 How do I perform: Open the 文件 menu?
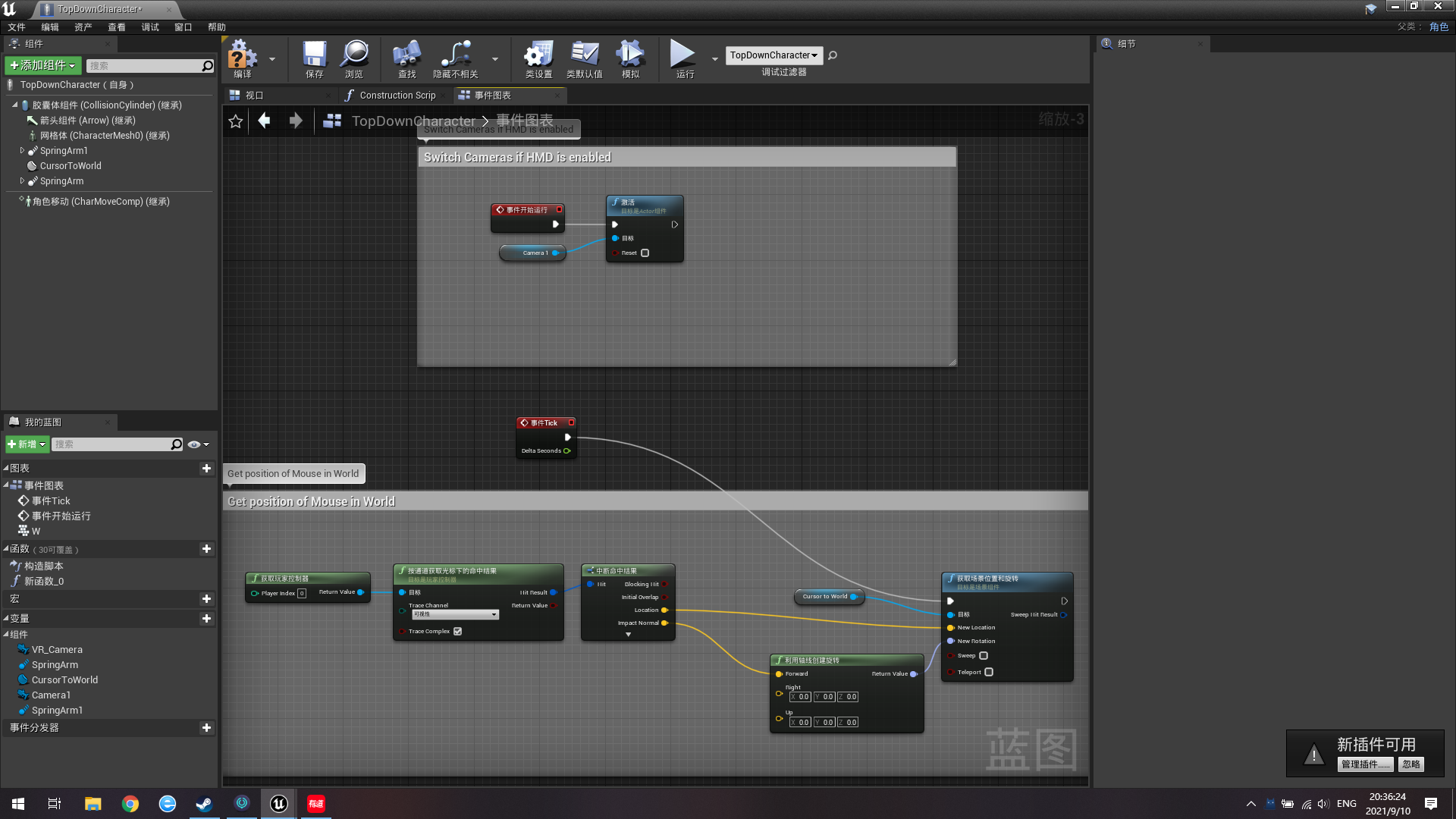click(17, 27)
